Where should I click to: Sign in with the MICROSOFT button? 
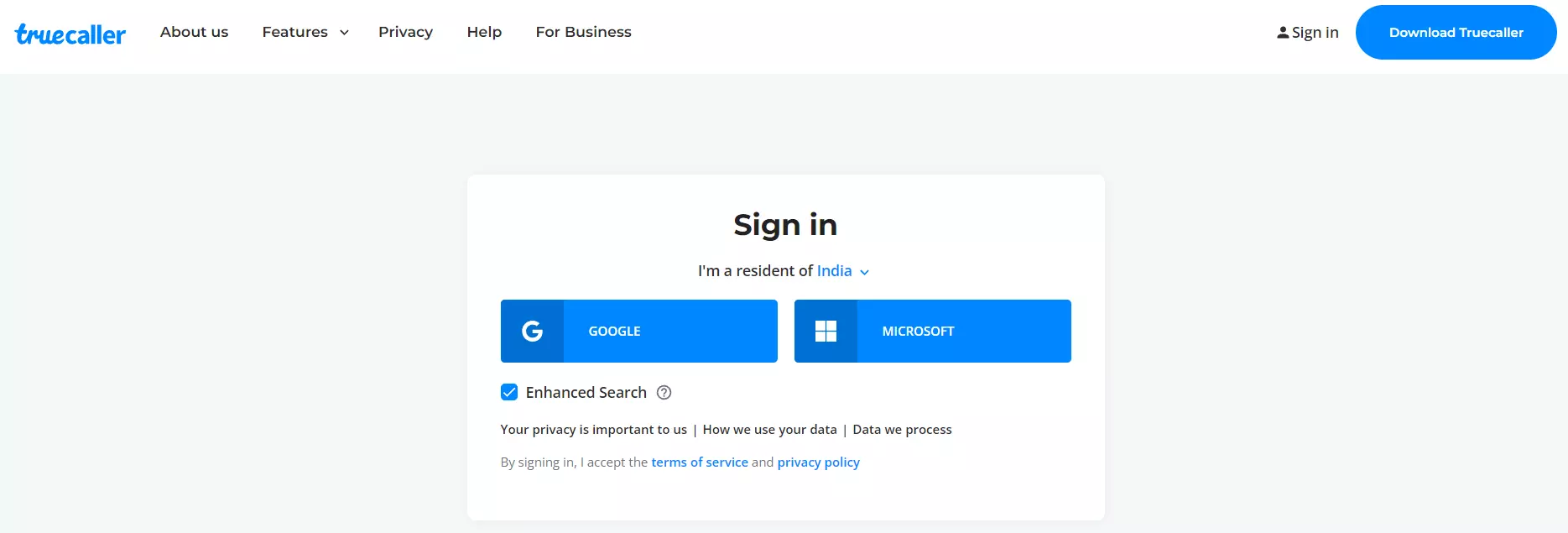[x=932, y=331]
